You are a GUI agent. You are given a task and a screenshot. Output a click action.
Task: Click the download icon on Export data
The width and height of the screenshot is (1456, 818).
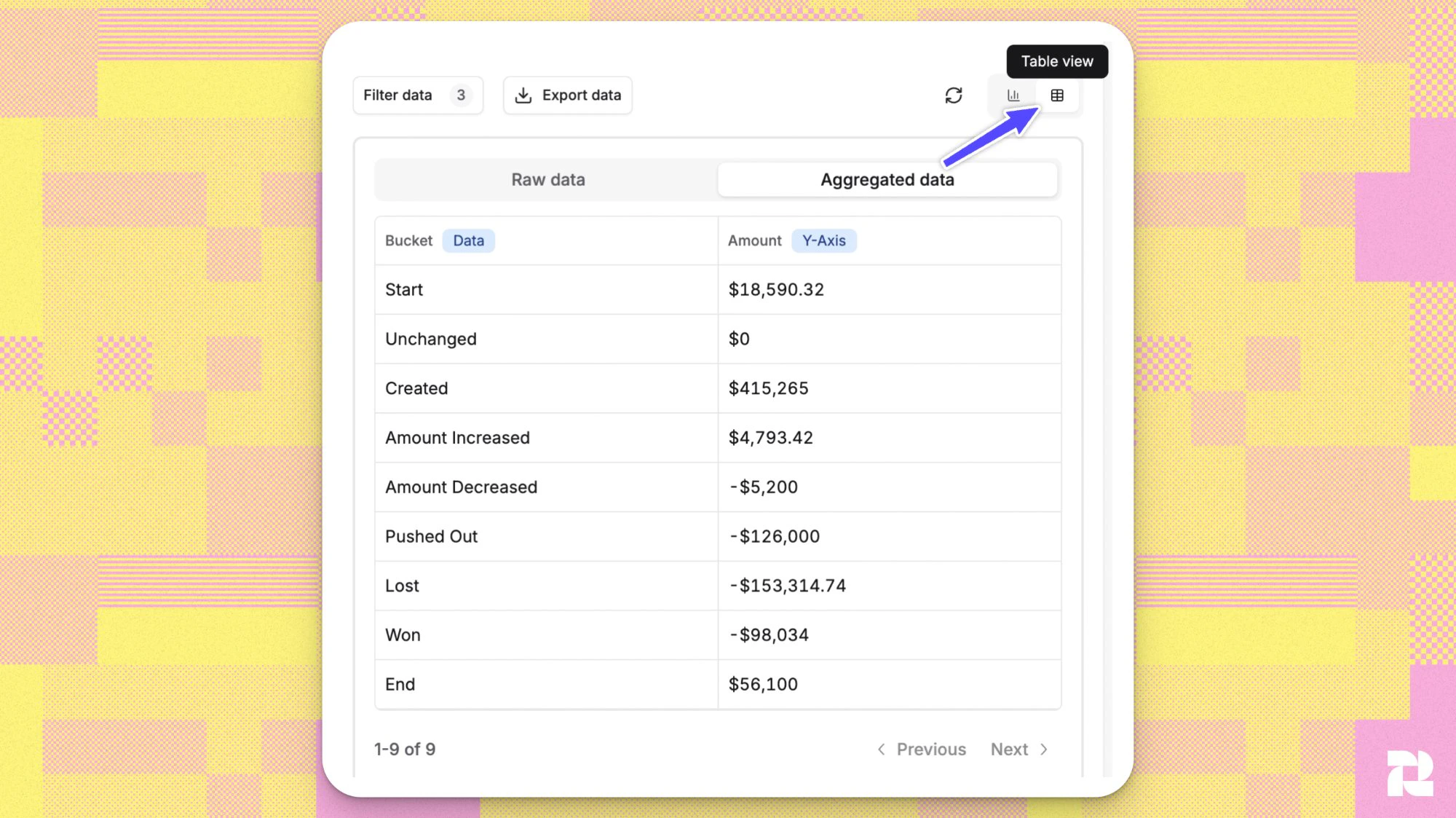(x=523, y=95)
